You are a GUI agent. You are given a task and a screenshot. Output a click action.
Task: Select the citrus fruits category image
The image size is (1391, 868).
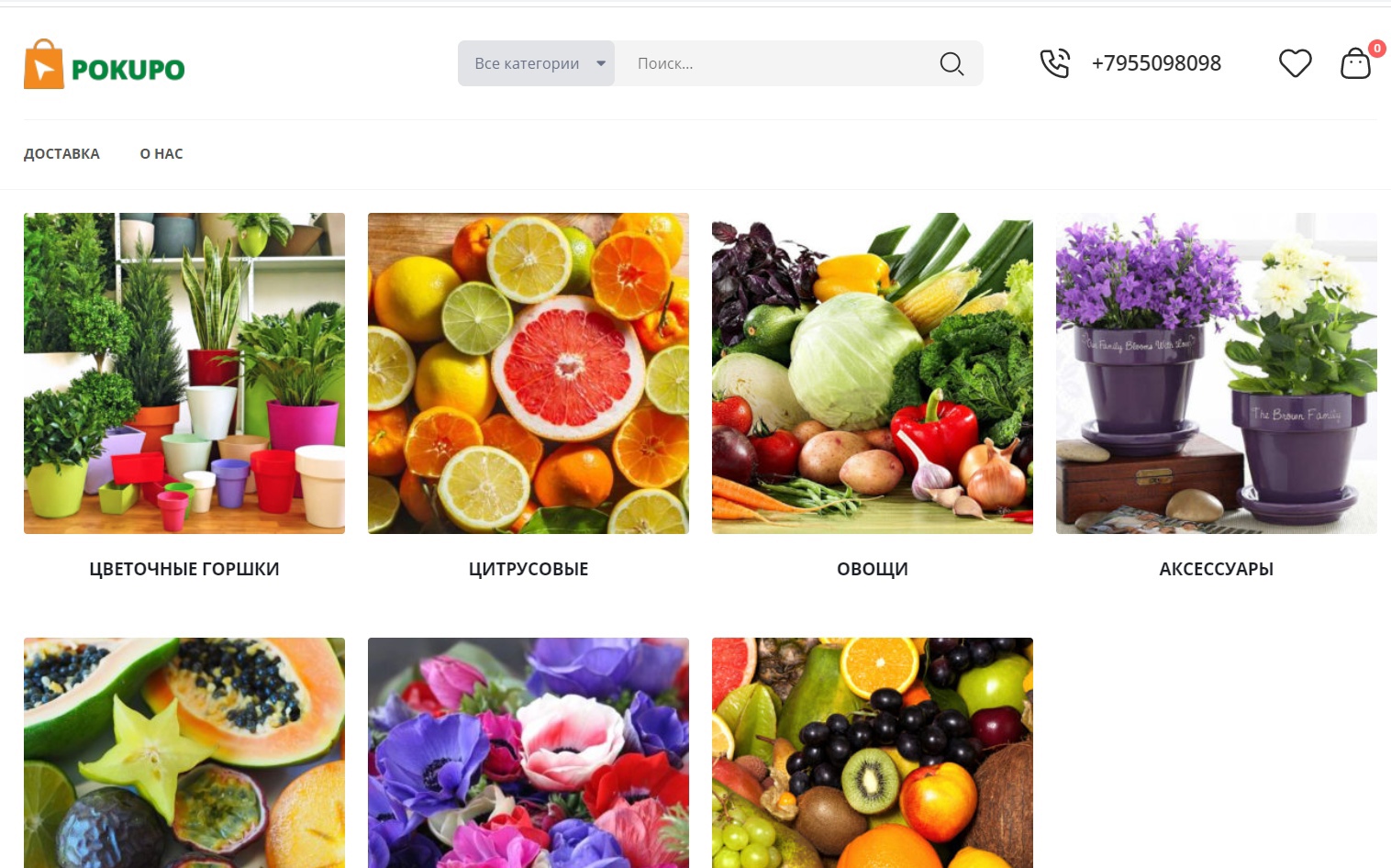coord(529,373)
